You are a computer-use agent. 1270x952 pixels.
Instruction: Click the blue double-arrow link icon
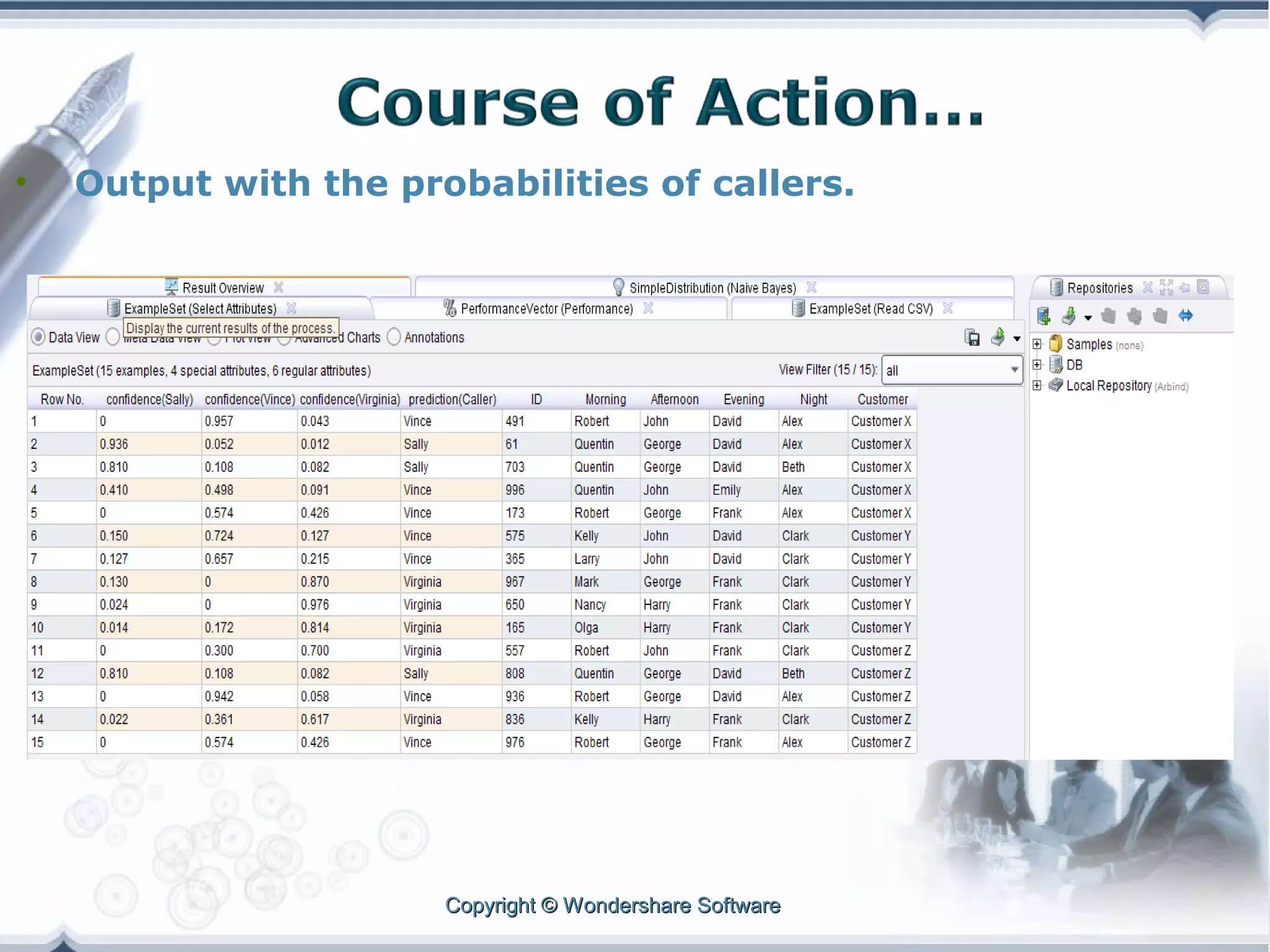coord(1186,315)
